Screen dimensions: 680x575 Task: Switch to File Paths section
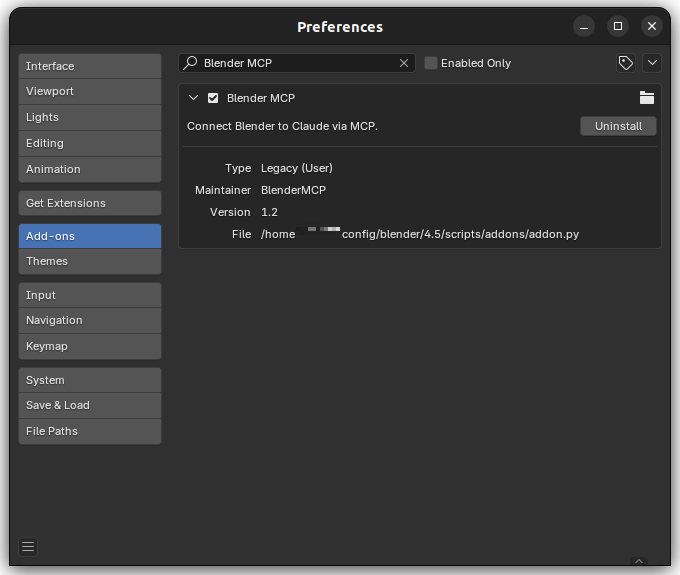point(90,431)
